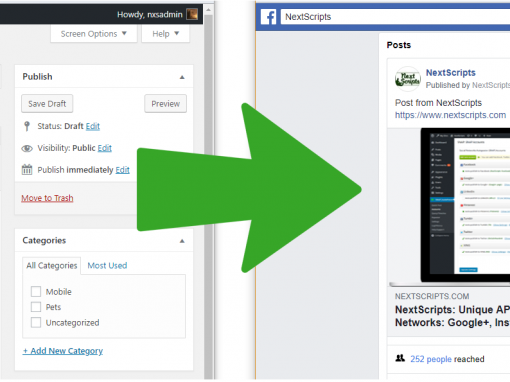Click the Move to Trash link
Viewport: 510px width, 382px height.
[x=47, y=198]
